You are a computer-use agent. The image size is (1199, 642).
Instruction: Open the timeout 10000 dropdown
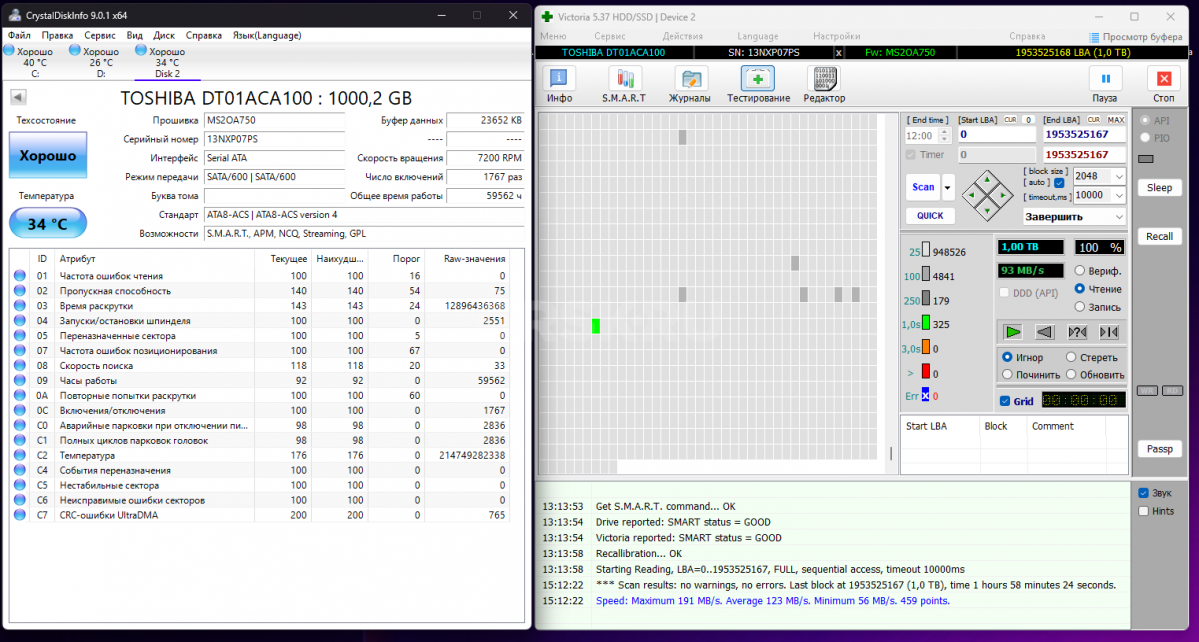[1119, 195]
